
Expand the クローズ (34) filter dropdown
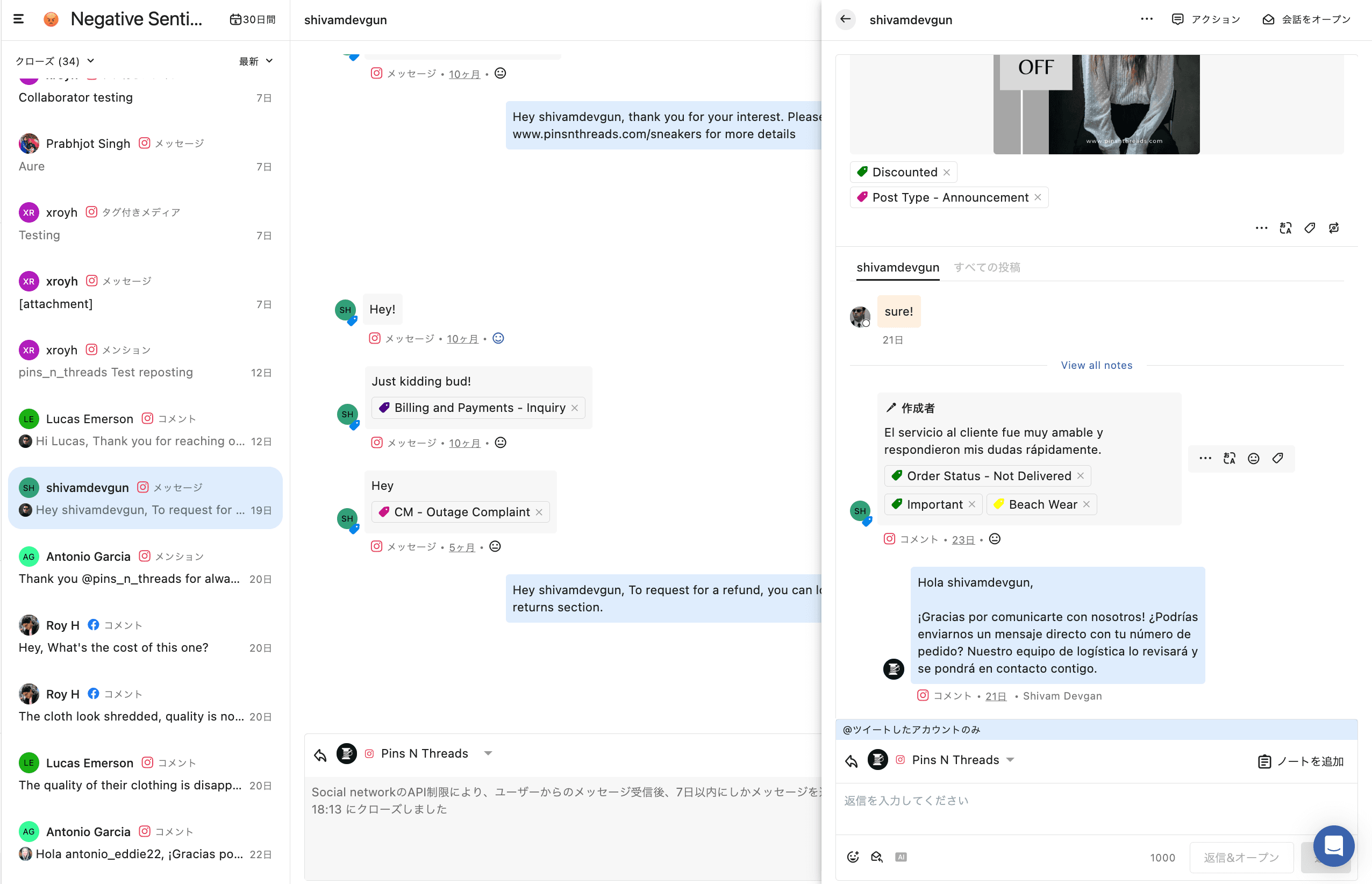55,61
